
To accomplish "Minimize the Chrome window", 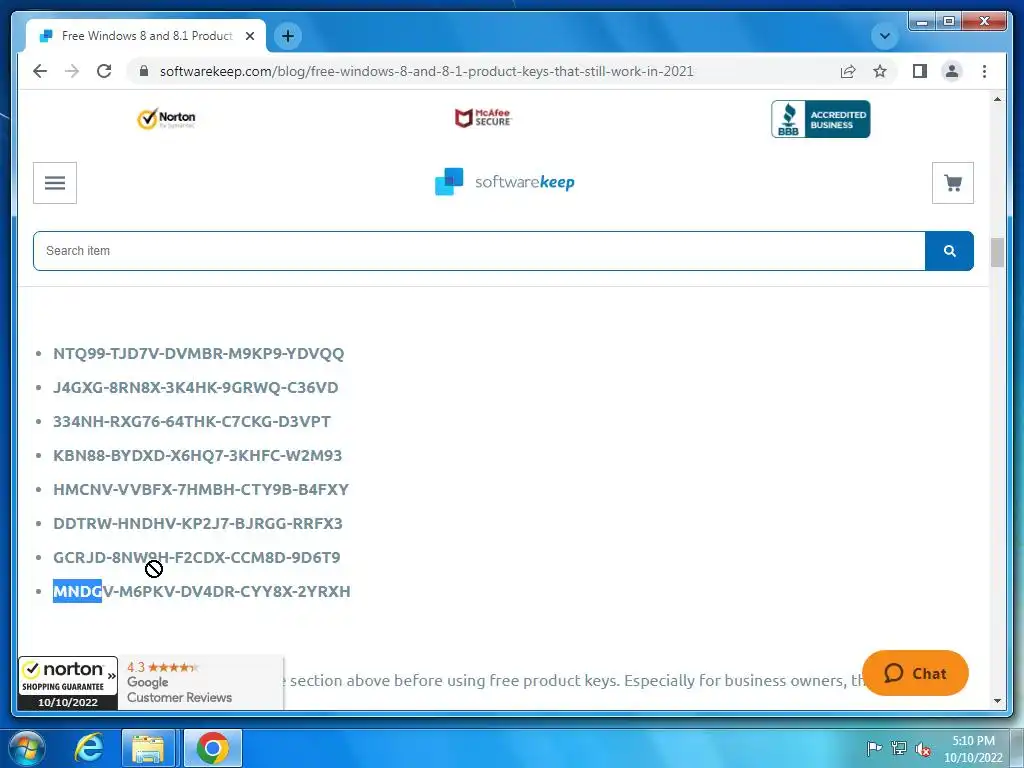I will (923, 22).
